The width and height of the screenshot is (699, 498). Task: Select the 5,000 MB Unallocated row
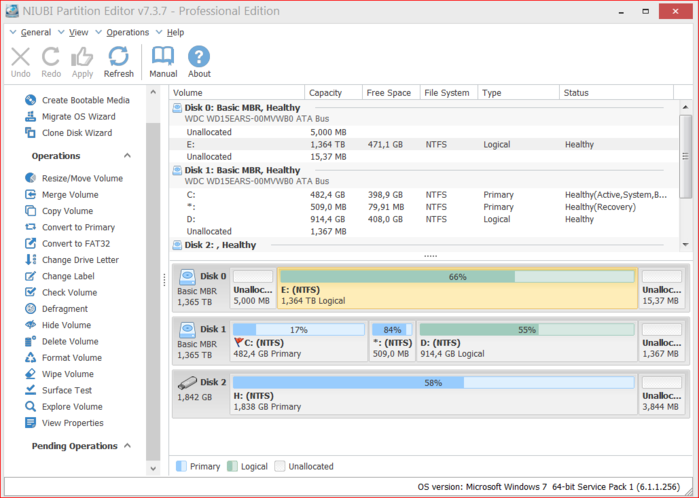click(x=424, y=132)
